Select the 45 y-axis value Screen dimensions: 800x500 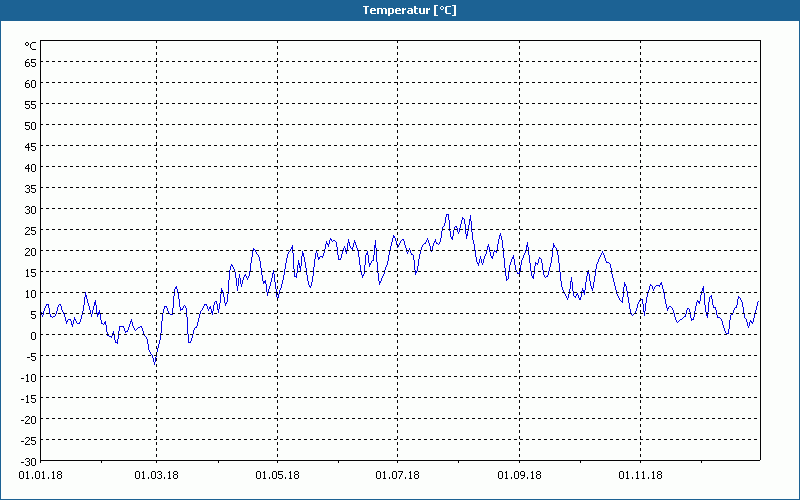pyautogui.click(x=31, y=146)
